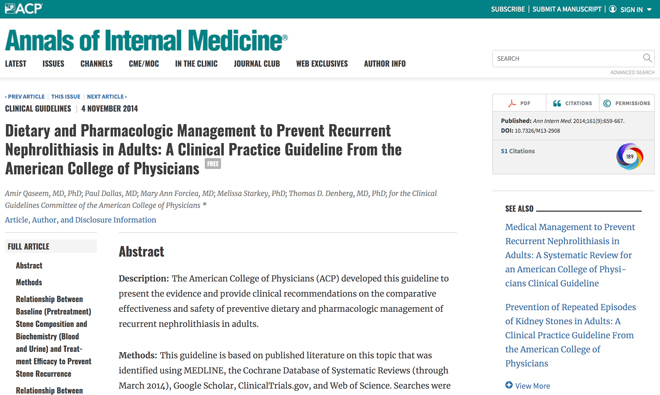Click the Full Article sidebar header

point(51,246)
